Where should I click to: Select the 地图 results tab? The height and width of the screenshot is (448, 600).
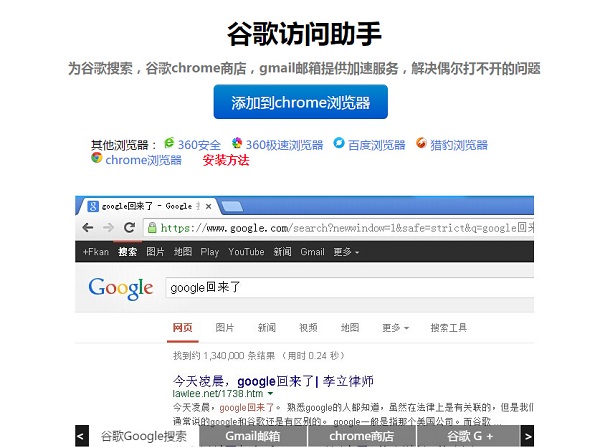(350, 328)
